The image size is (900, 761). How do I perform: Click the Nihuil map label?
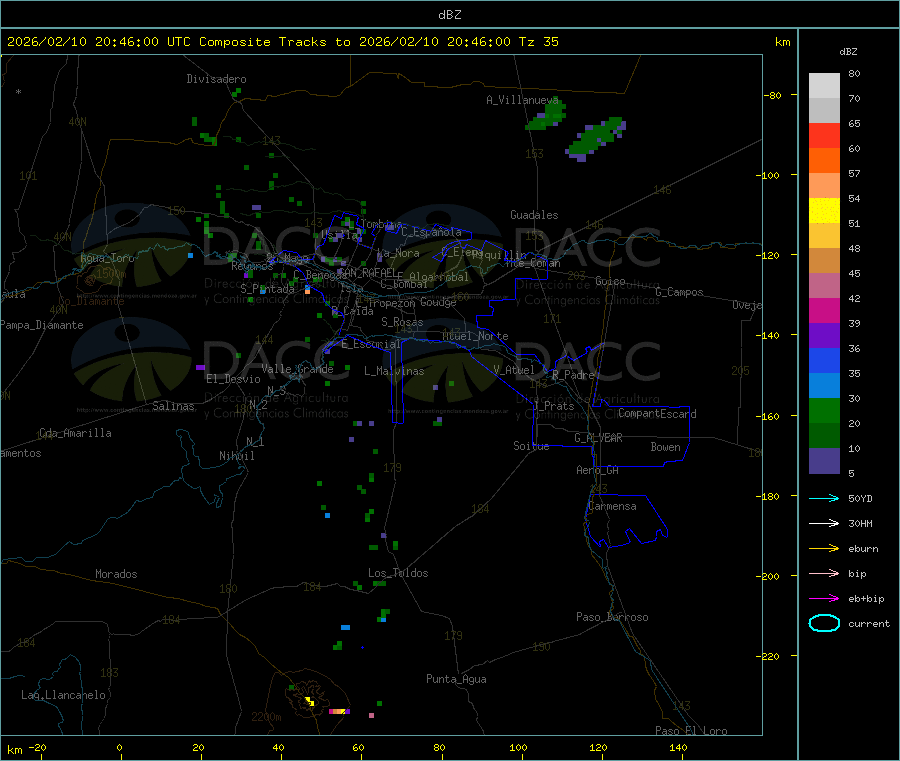[236, 456]
